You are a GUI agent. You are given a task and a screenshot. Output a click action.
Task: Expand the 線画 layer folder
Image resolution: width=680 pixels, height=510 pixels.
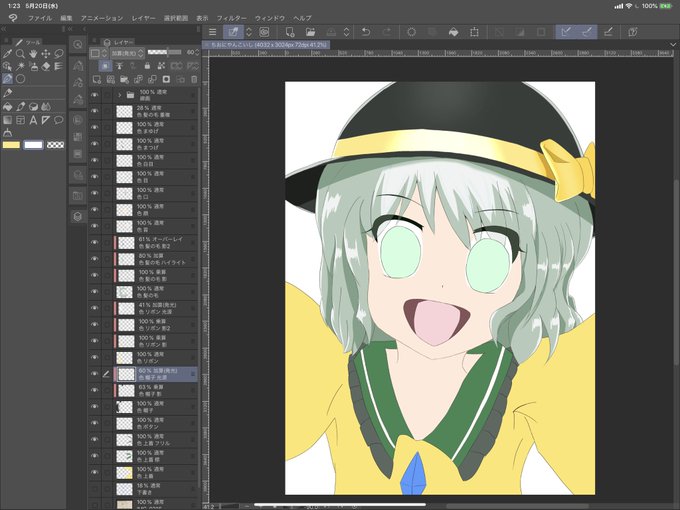click(x=119, y=95)
